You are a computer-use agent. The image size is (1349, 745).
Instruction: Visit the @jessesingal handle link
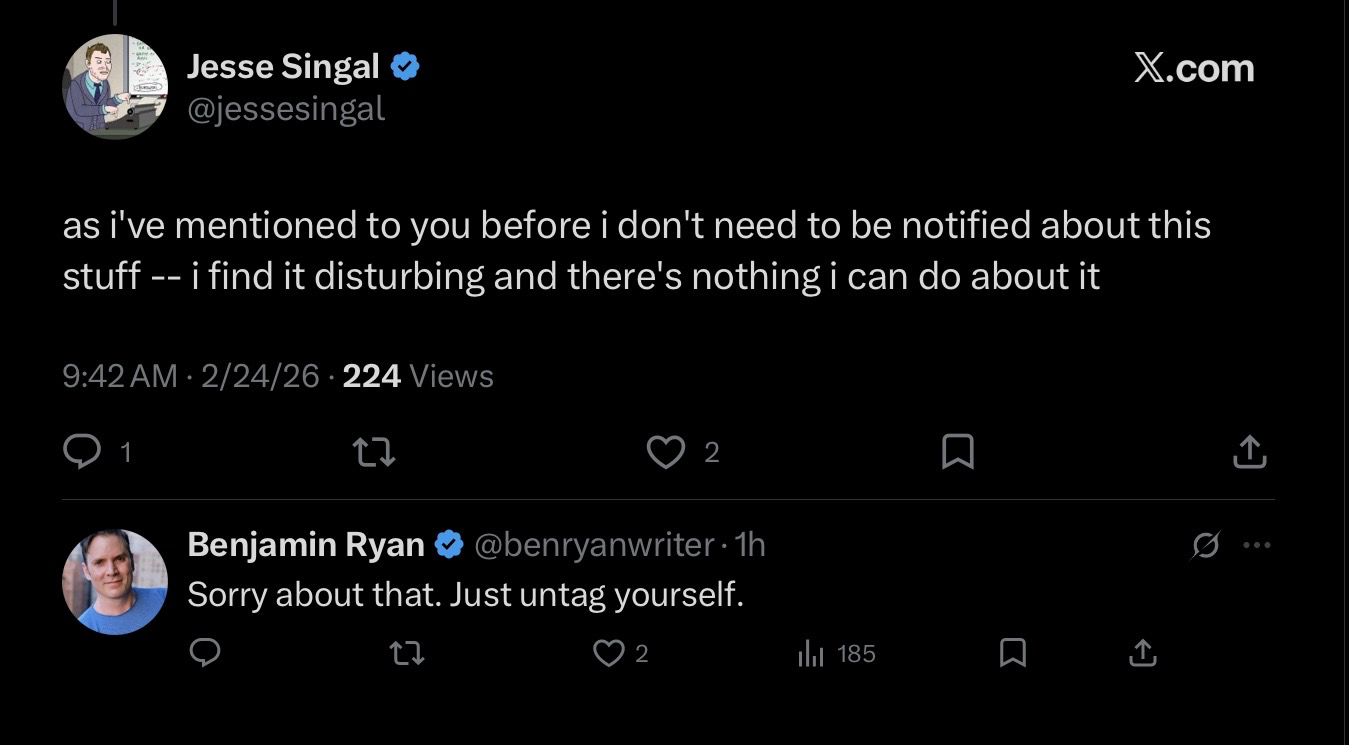click(x=286, y=108)
